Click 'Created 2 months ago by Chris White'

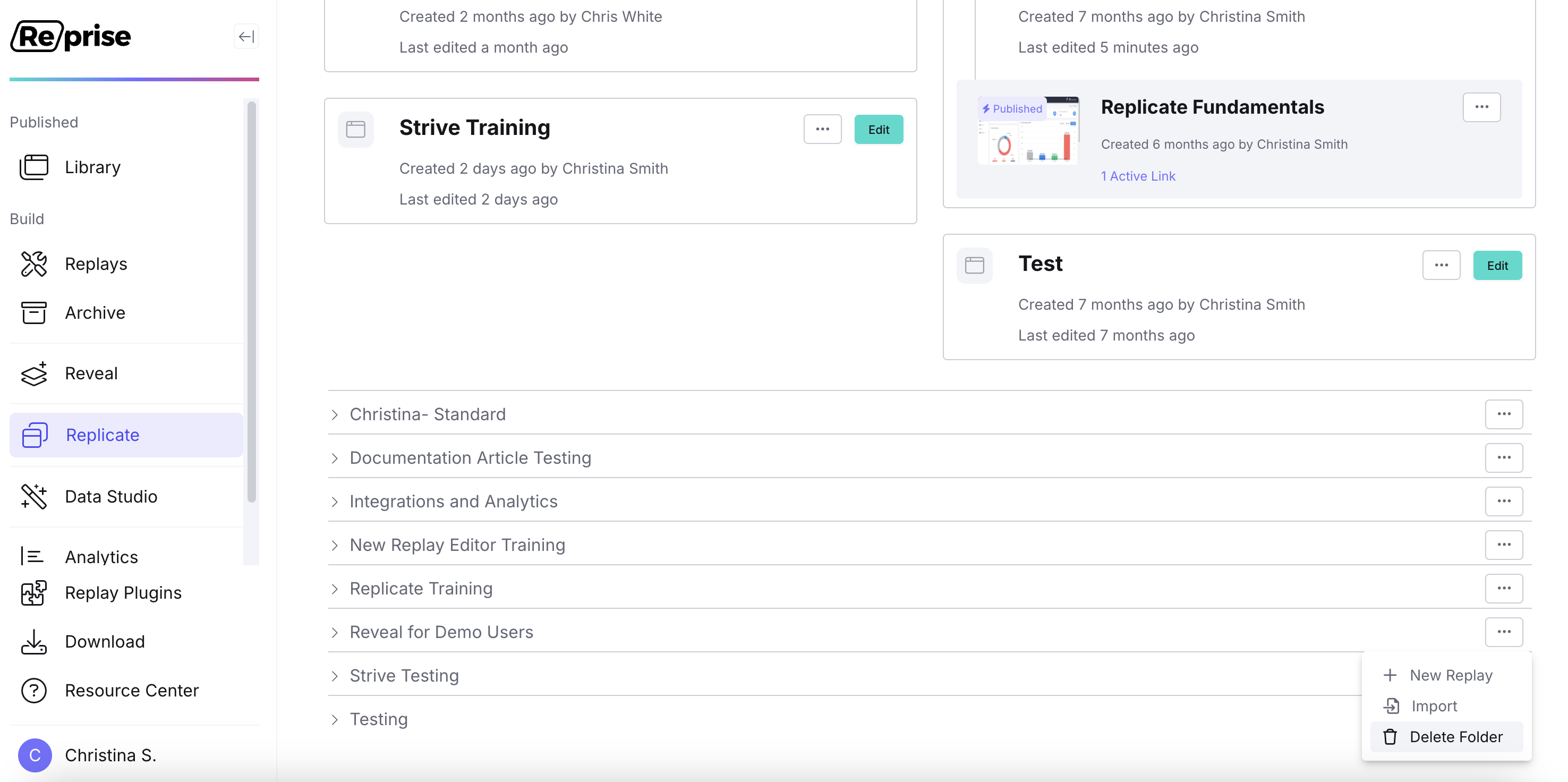[530, 16]
